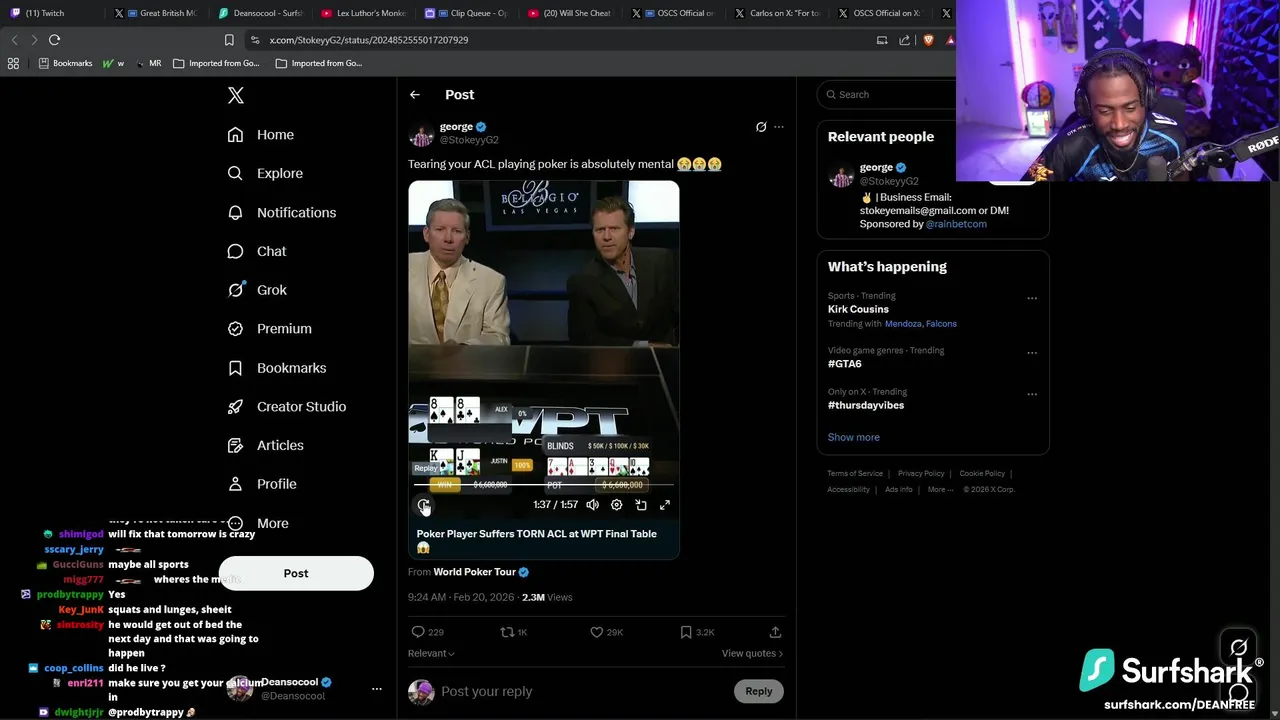Open more options for #GTA6 trend
Screen dimensions: 1280x720
1032,353
